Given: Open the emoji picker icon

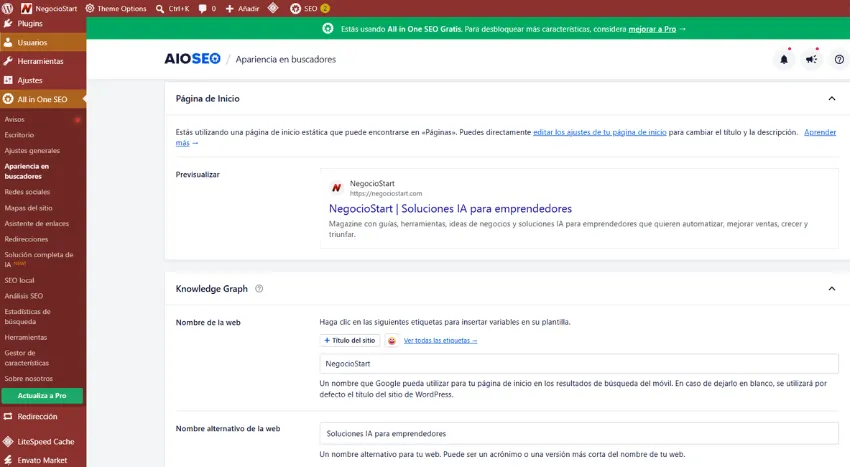Looking at the screenshot, I should click(x=391, y=341).
